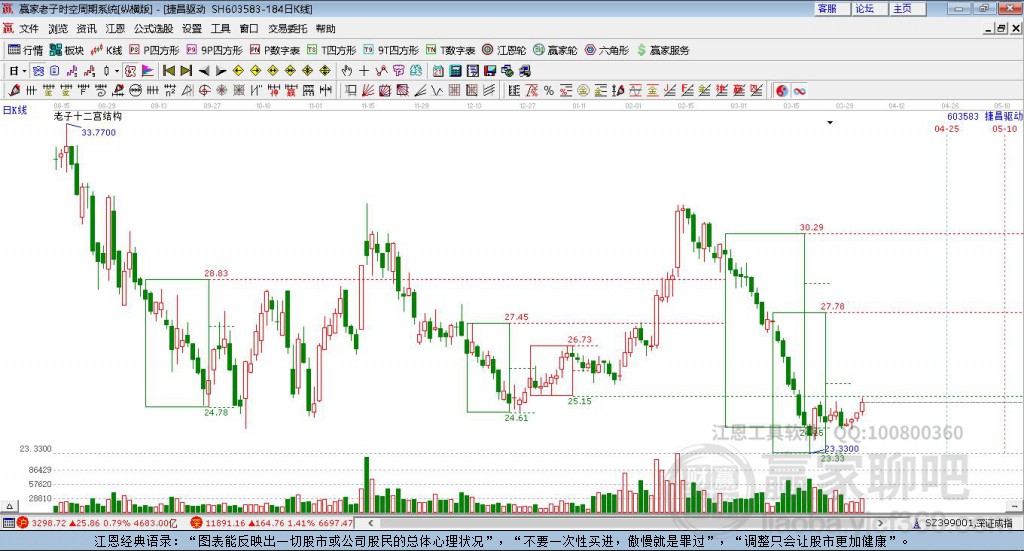Viewport: 1024px width, 551px height.
Task: Click the 老子十二宫结构 label
Action: (x=88, y=116)
